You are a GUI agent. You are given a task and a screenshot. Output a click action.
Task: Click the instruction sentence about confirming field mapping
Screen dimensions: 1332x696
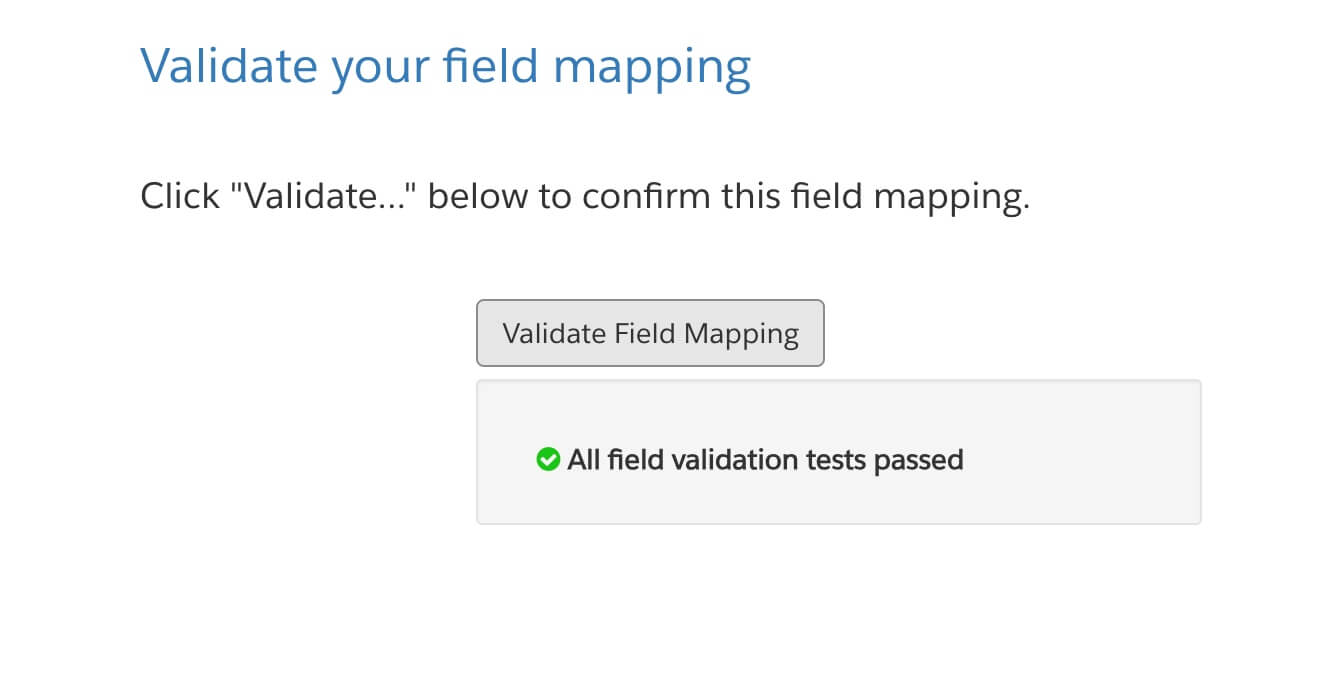point(585,196)
